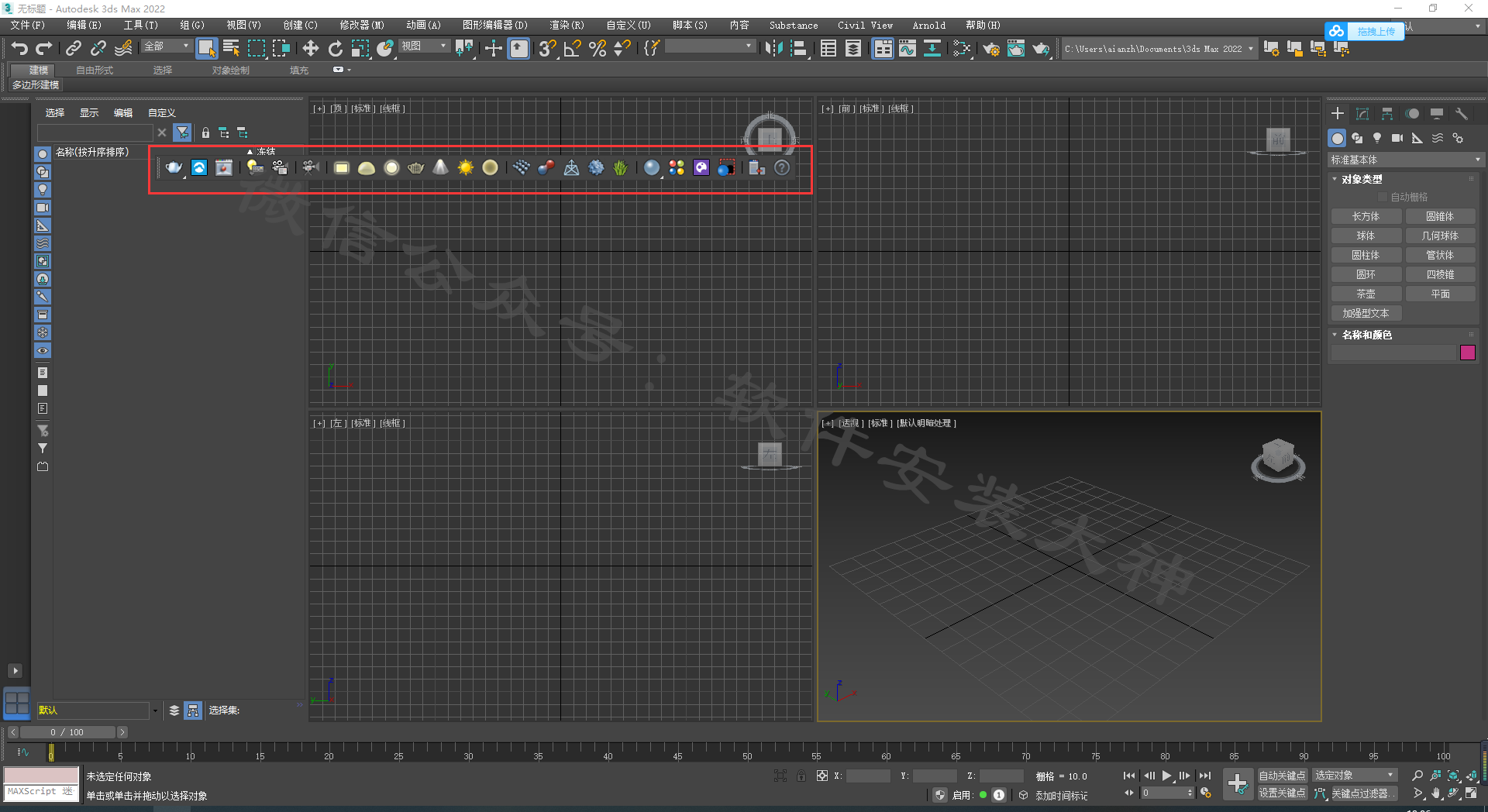The height and width of the screenshot is (812, 1488).
Task: Click the 设置关键点 Set Key button
Action: (1283, 793)
